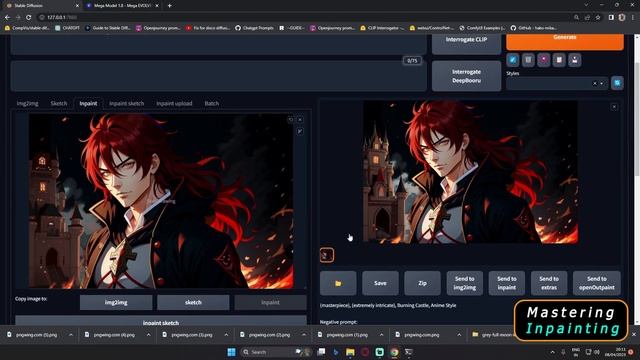Click Interrogate DeepBooru button
This screenshot has width=640, height=360.
pyautogui.click(x=466, y=76)
